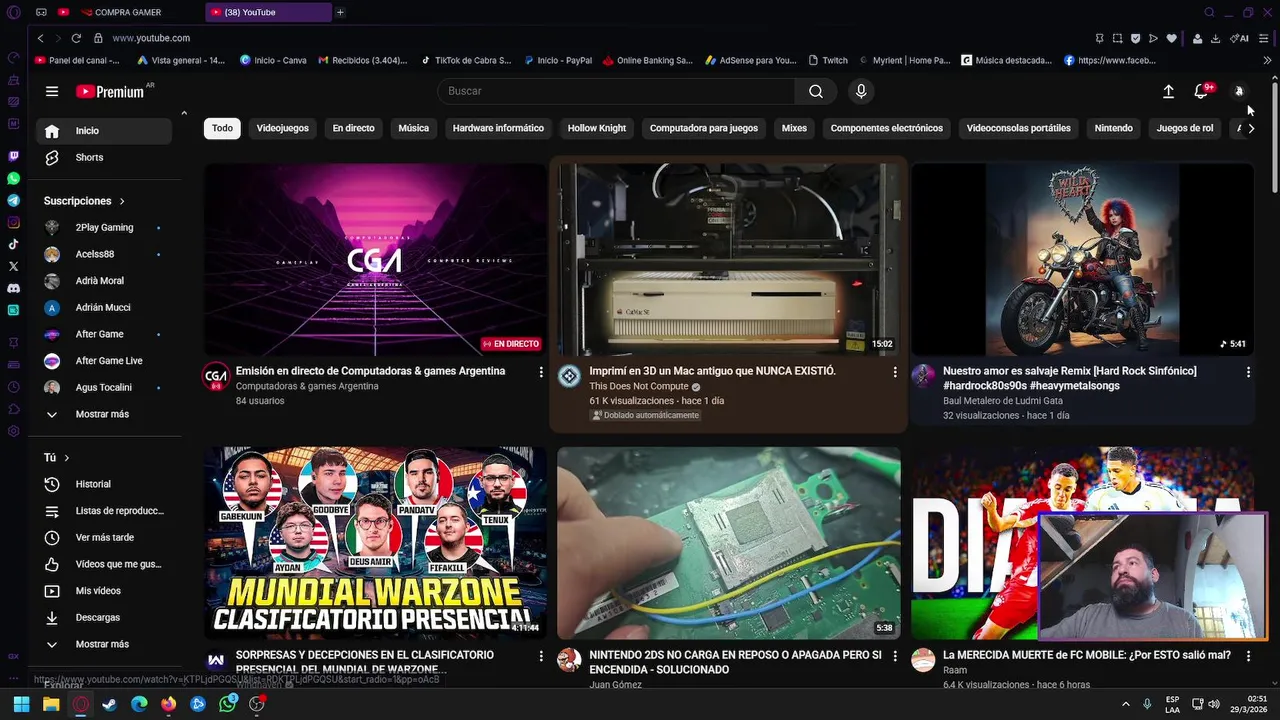Show hidden tray icons in the taskbar

[1125, 704]
